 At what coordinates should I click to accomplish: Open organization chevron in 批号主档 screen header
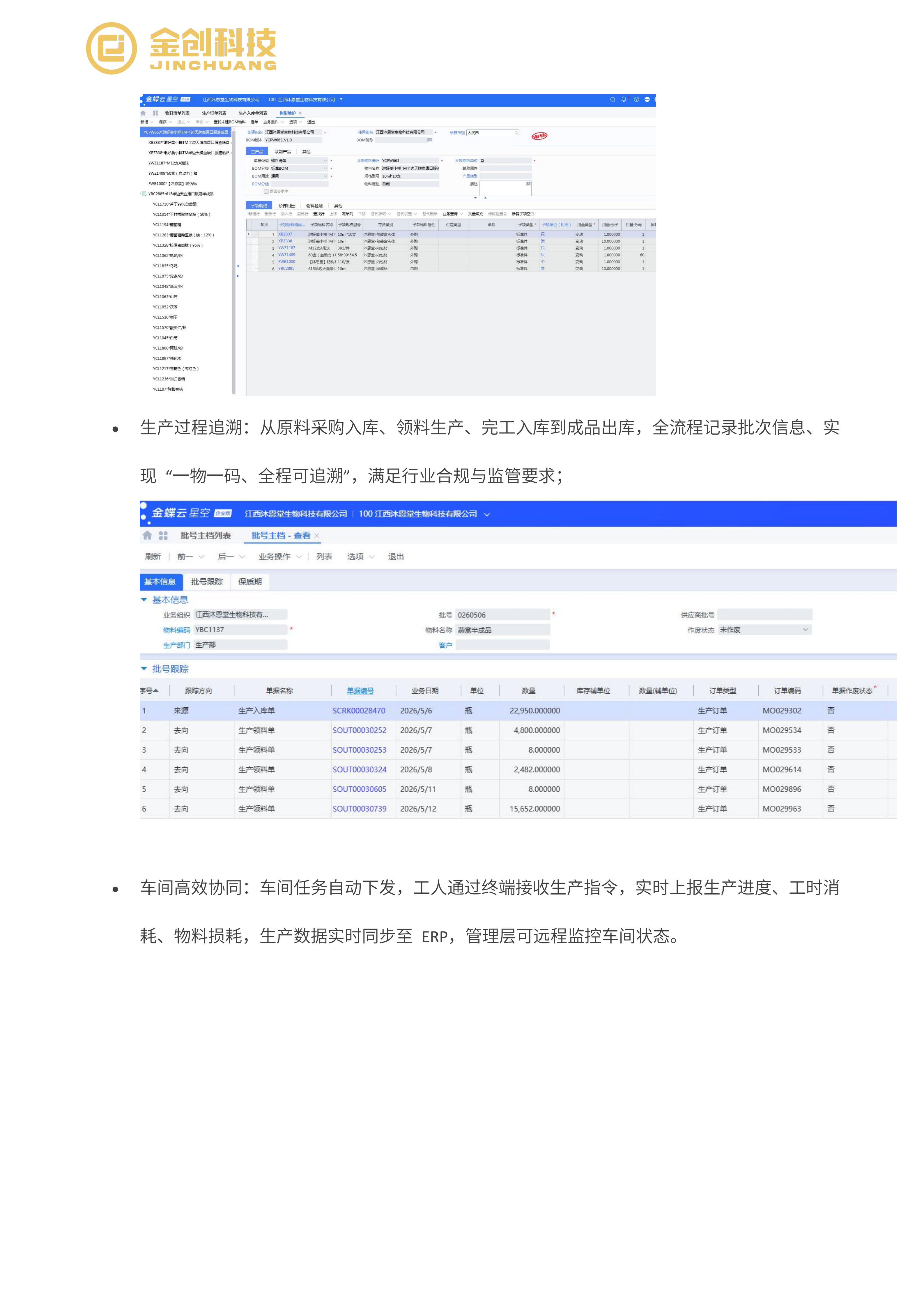(x=487, y=515)
